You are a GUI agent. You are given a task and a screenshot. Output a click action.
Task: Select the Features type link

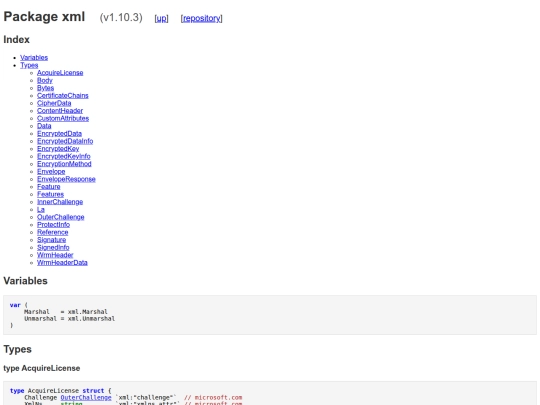[50, 194]
